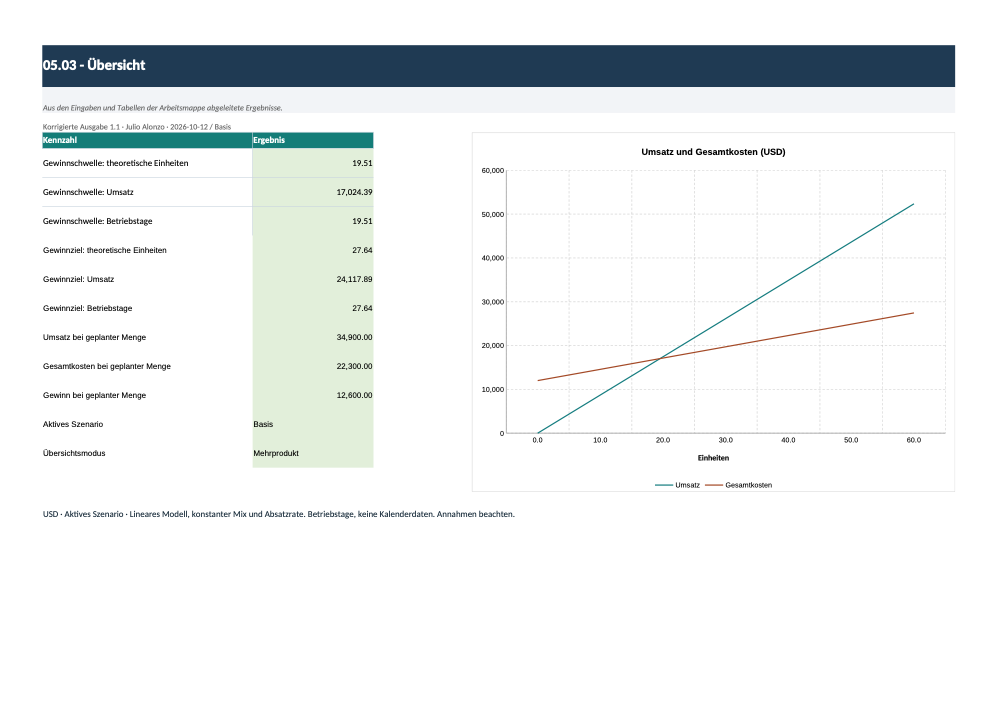The height and width of the screenshot is (707, 1000).
Task: Select the 40,000 y-axis label
Action: click(493, 258)
